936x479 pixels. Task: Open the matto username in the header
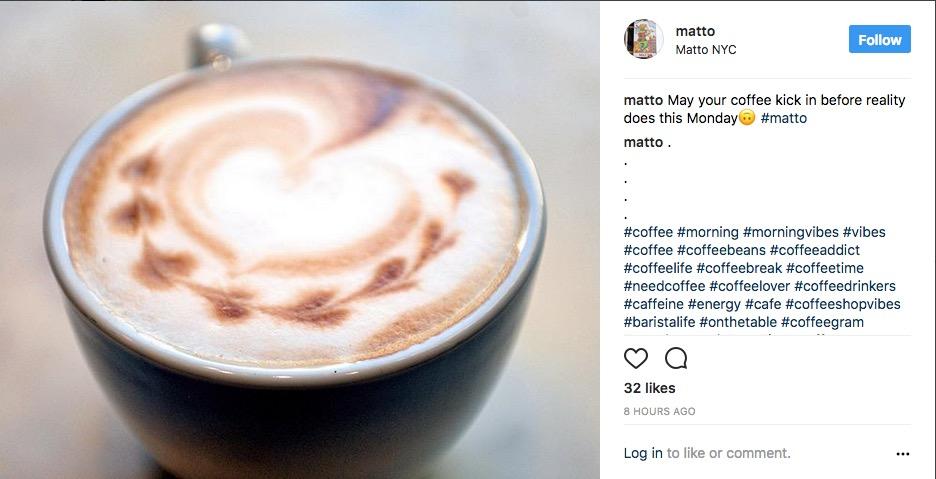pos(695,31)
